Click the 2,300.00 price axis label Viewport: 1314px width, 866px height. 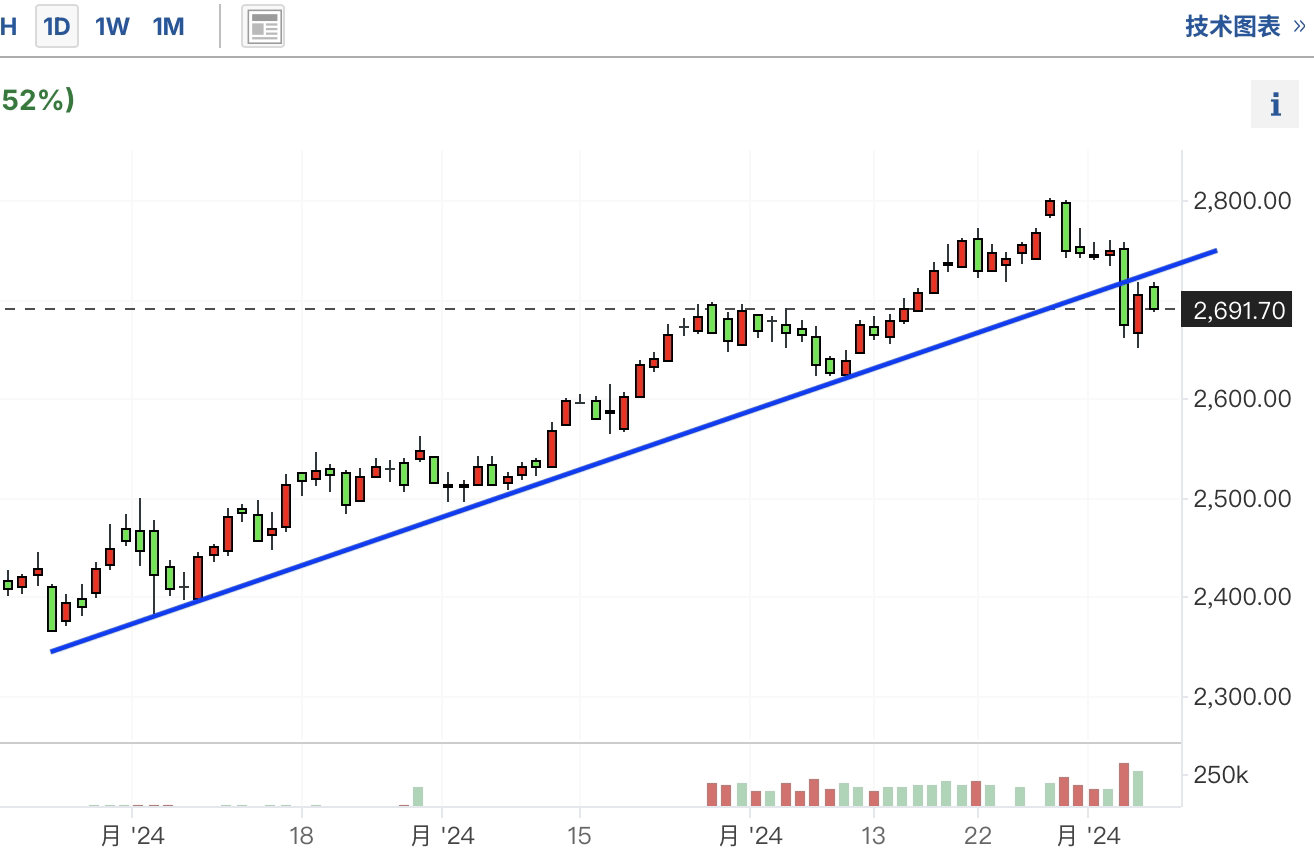[x=1242, y=696]
